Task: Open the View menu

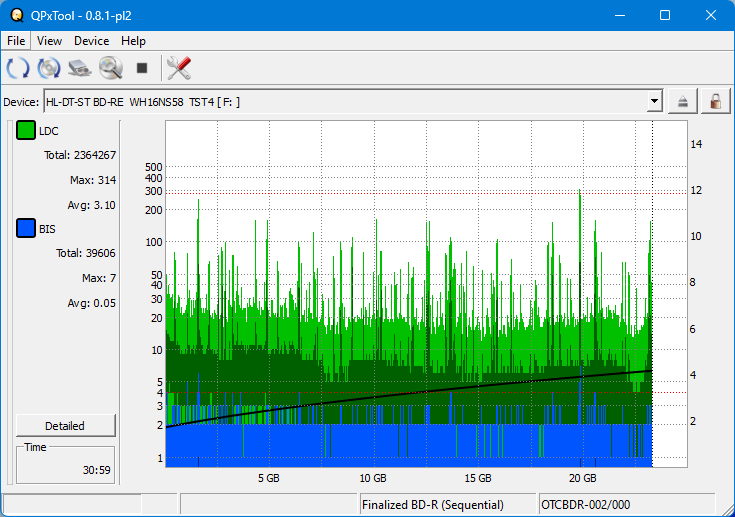Action: point(49,41)
